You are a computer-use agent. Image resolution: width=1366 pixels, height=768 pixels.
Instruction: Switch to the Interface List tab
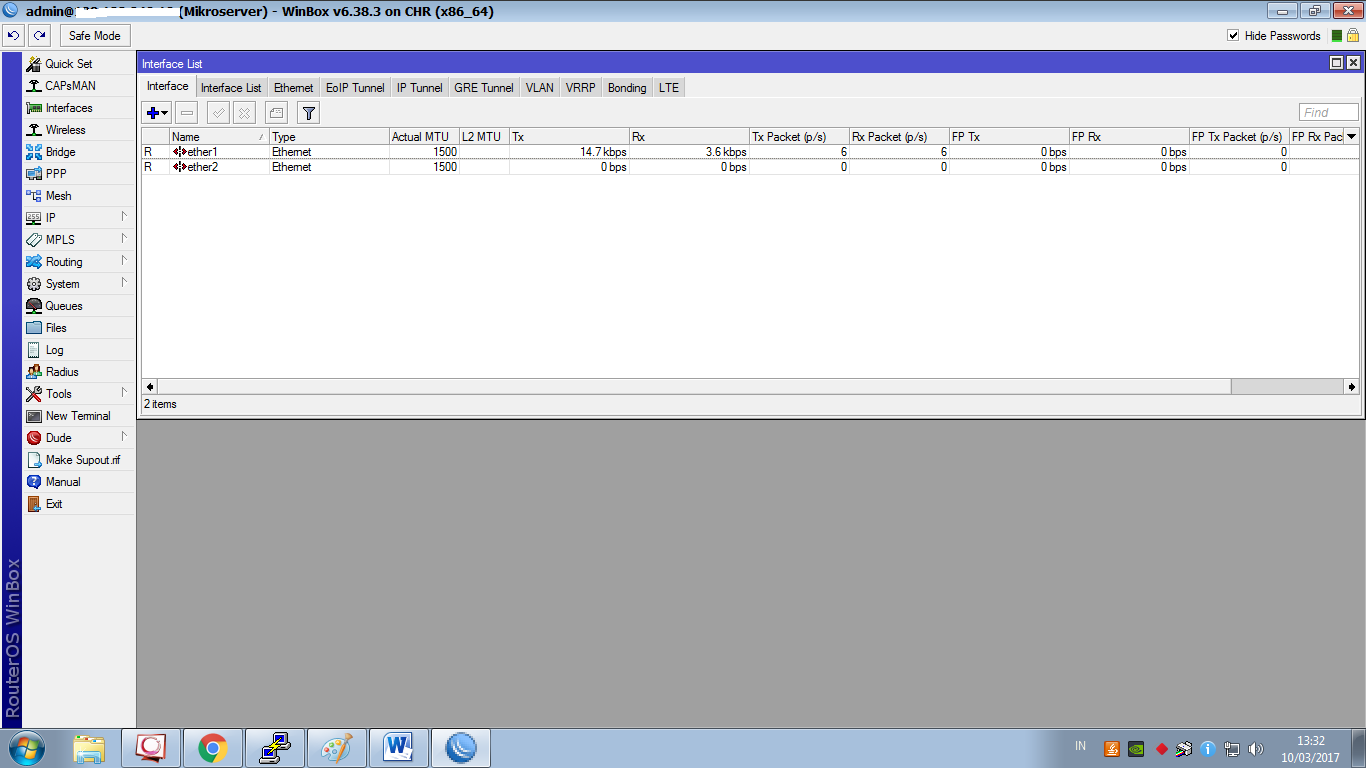click(x=231, y=88)
